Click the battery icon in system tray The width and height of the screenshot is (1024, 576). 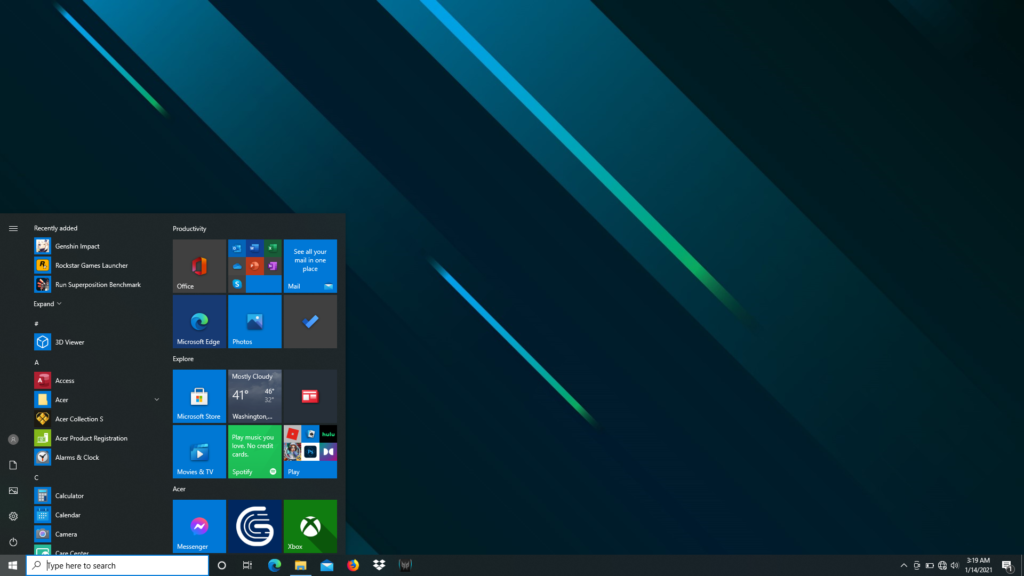[929, 566]
